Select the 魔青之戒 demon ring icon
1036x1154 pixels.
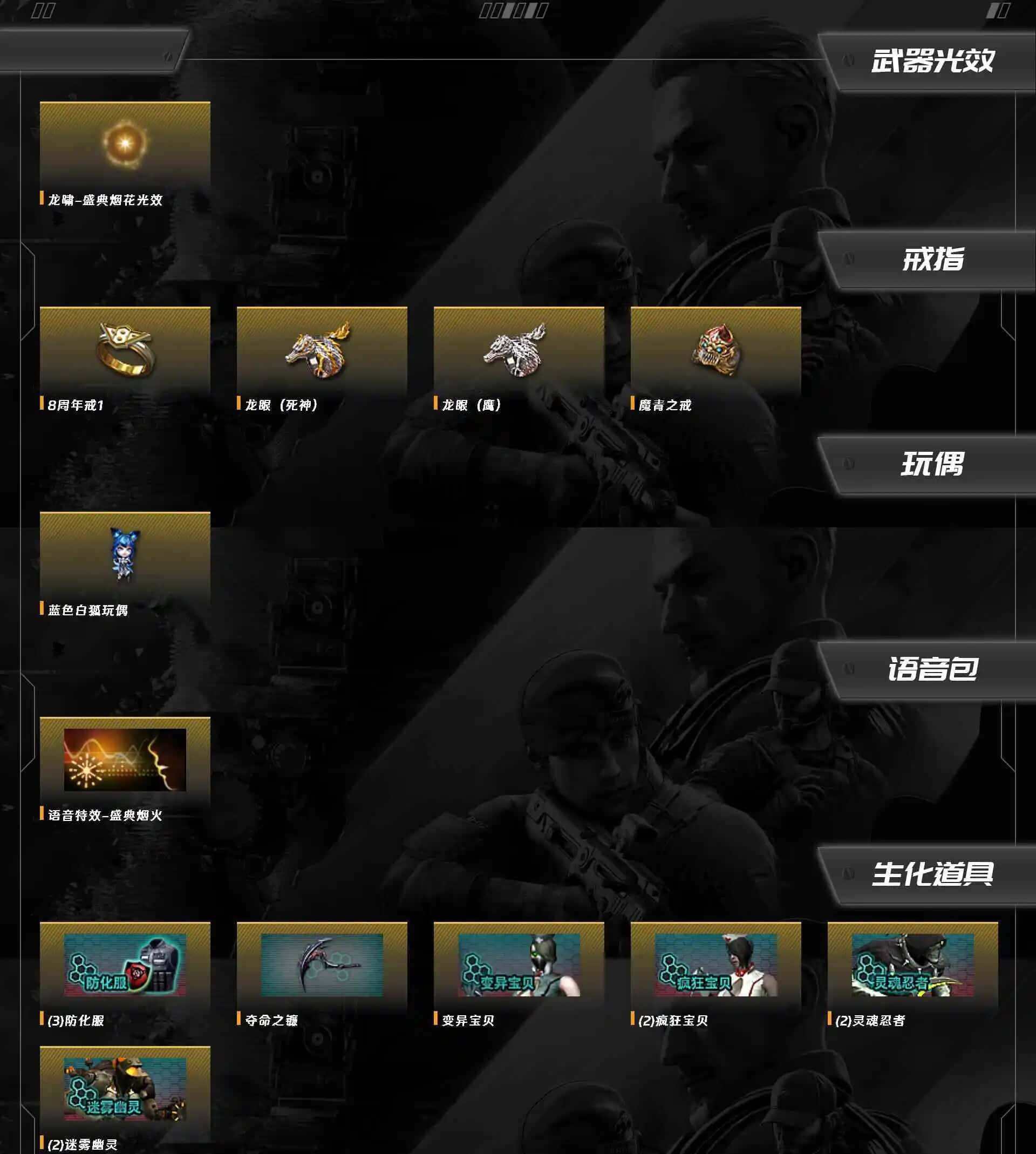click(716, 350)
